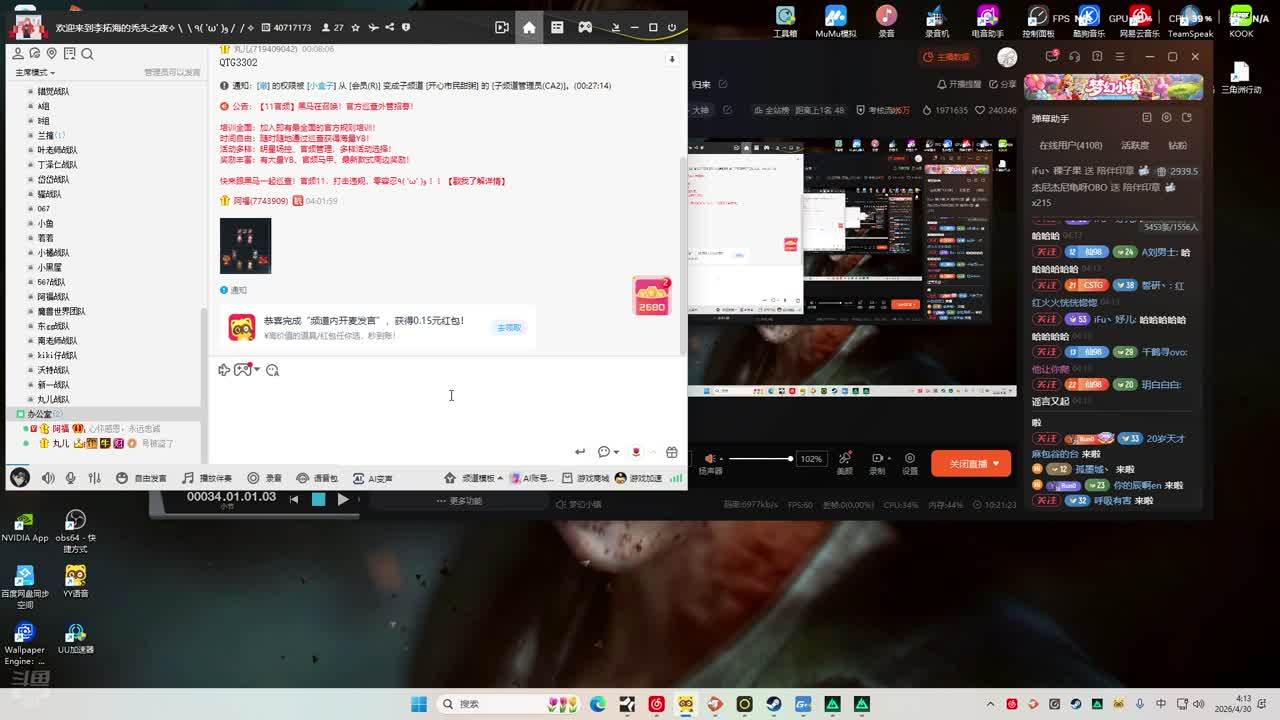
Task: Open the headset support icon in stream app
Action: [x=1074, y=57]
